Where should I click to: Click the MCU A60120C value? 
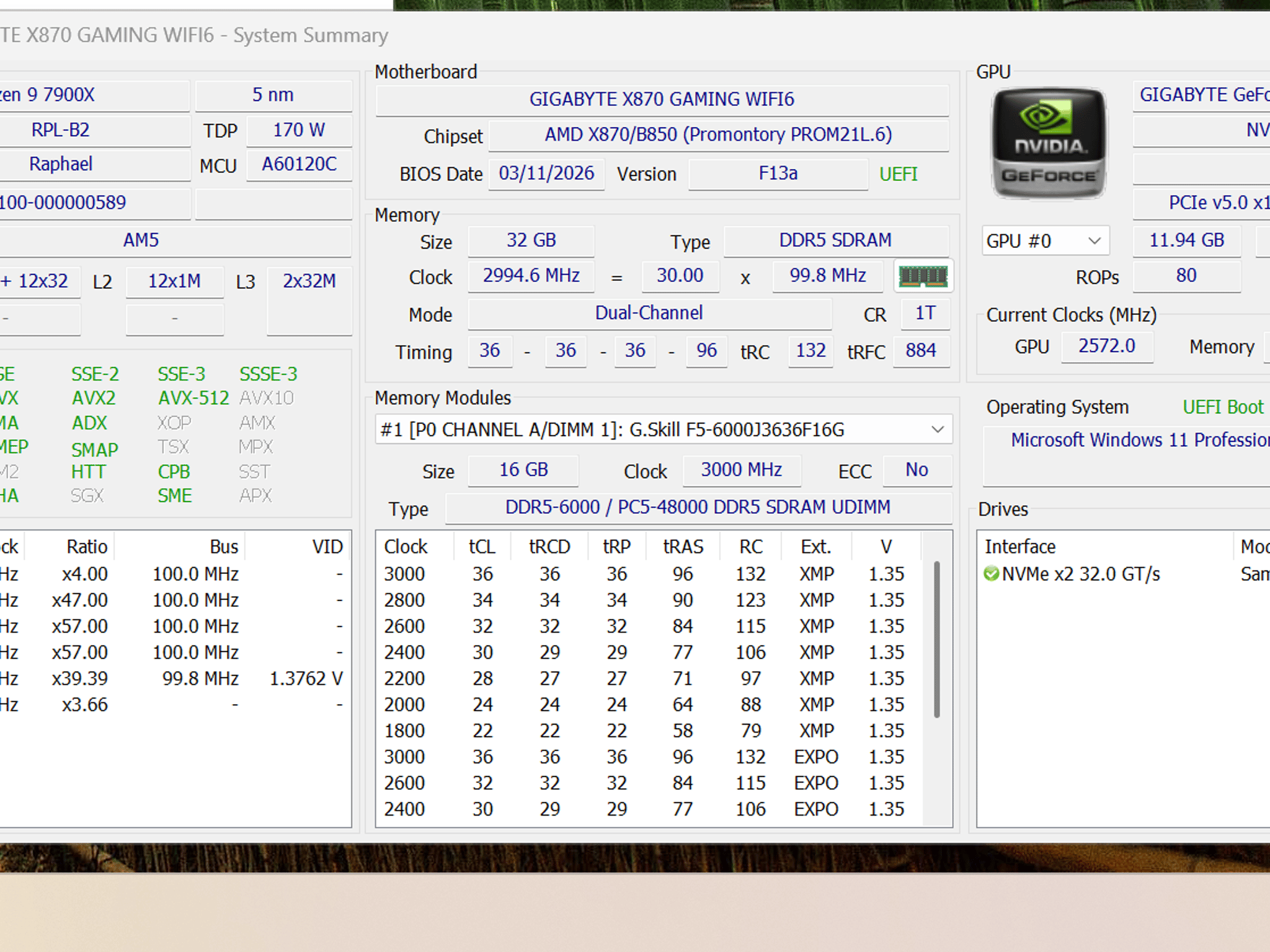point(299,164)
